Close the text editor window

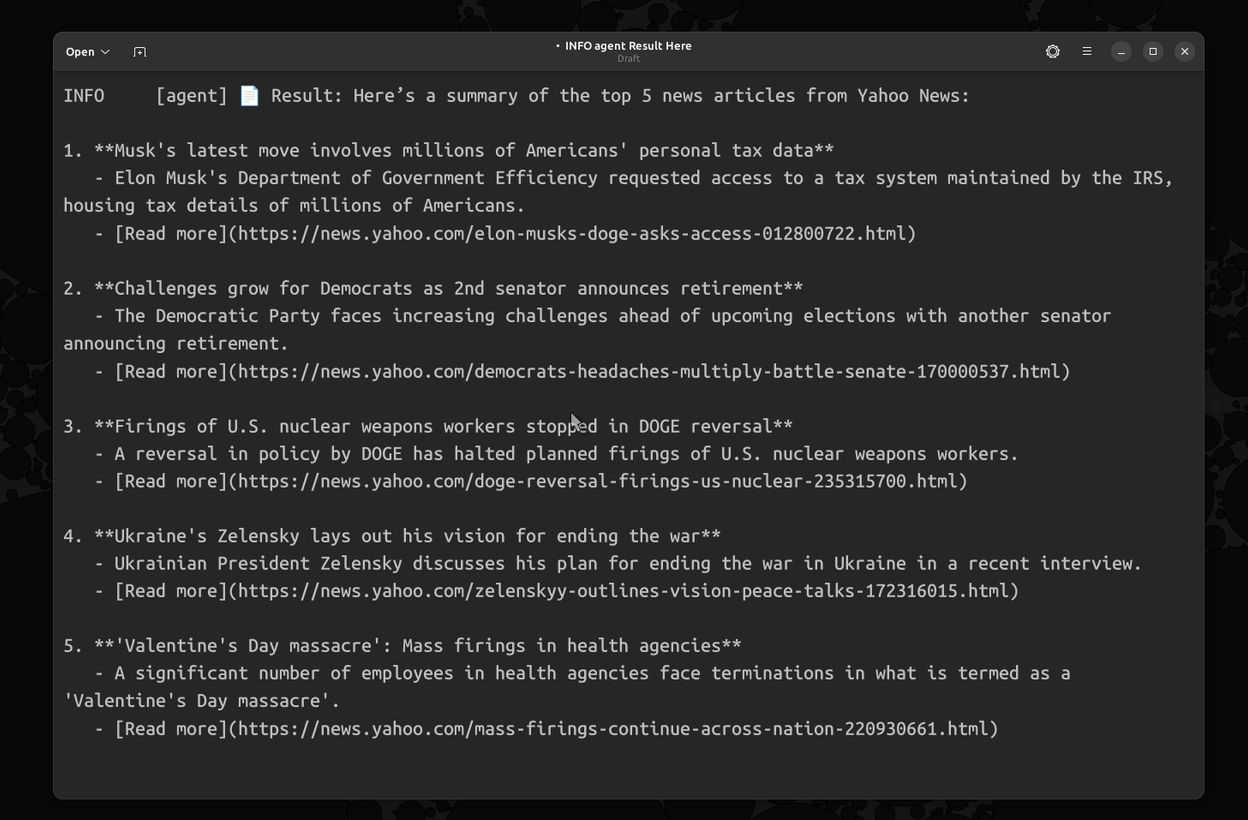[1185, 52]
